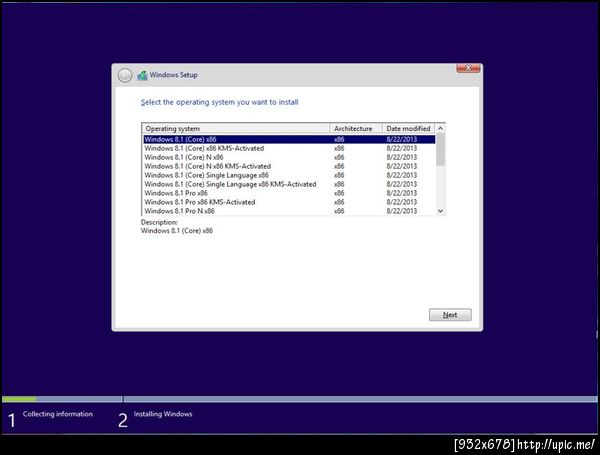The width and height of the screenshot is (600, 455).
Task: Select Core Single Language x86 KMS-Activated row
Action: (289, 184)
